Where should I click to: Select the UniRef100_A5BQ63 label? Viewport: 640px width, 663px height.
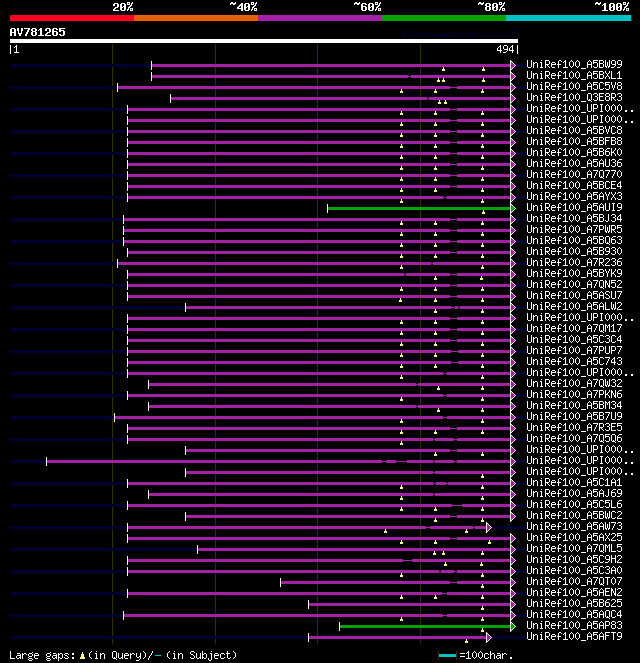point(574,240)
